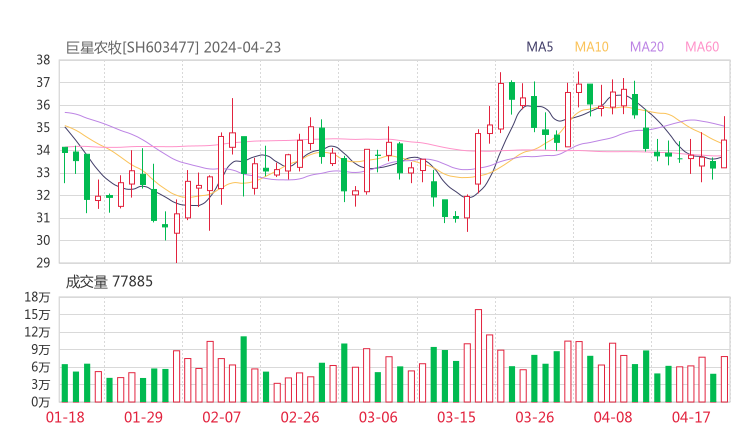Screen dimensions: 740x440
Task: Click the 04-17 date axis label
Action: tap(691, 417)
